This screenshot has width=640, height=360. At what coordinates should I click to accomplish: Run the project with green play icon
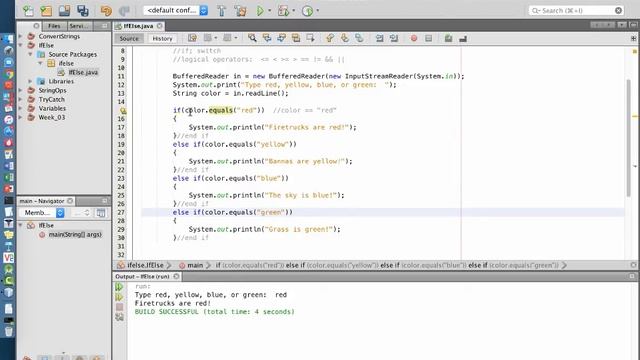click(x=260, y=11)
